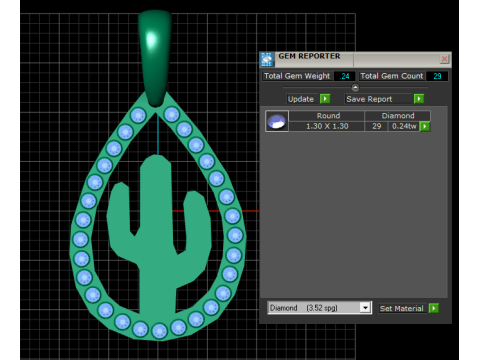Image resolution: width=480 pixels, height=360 pixels.
Task: Click the 0.24tw weight cell
Action: tap(404, 126)
